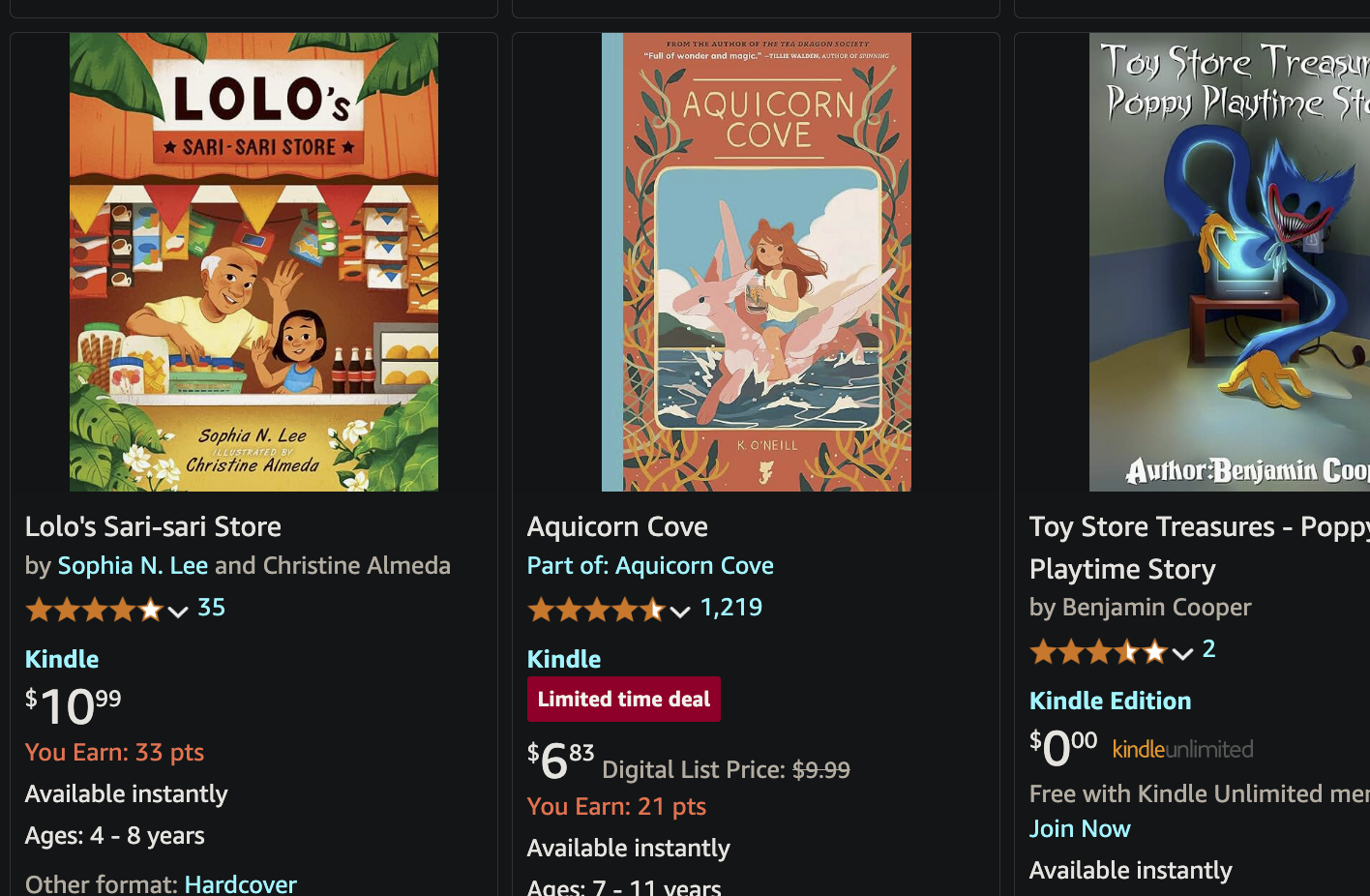Select Kindle Edition for Toy Store Treasures
The width and height of the screenshot is (1370, 896).
1110,701
